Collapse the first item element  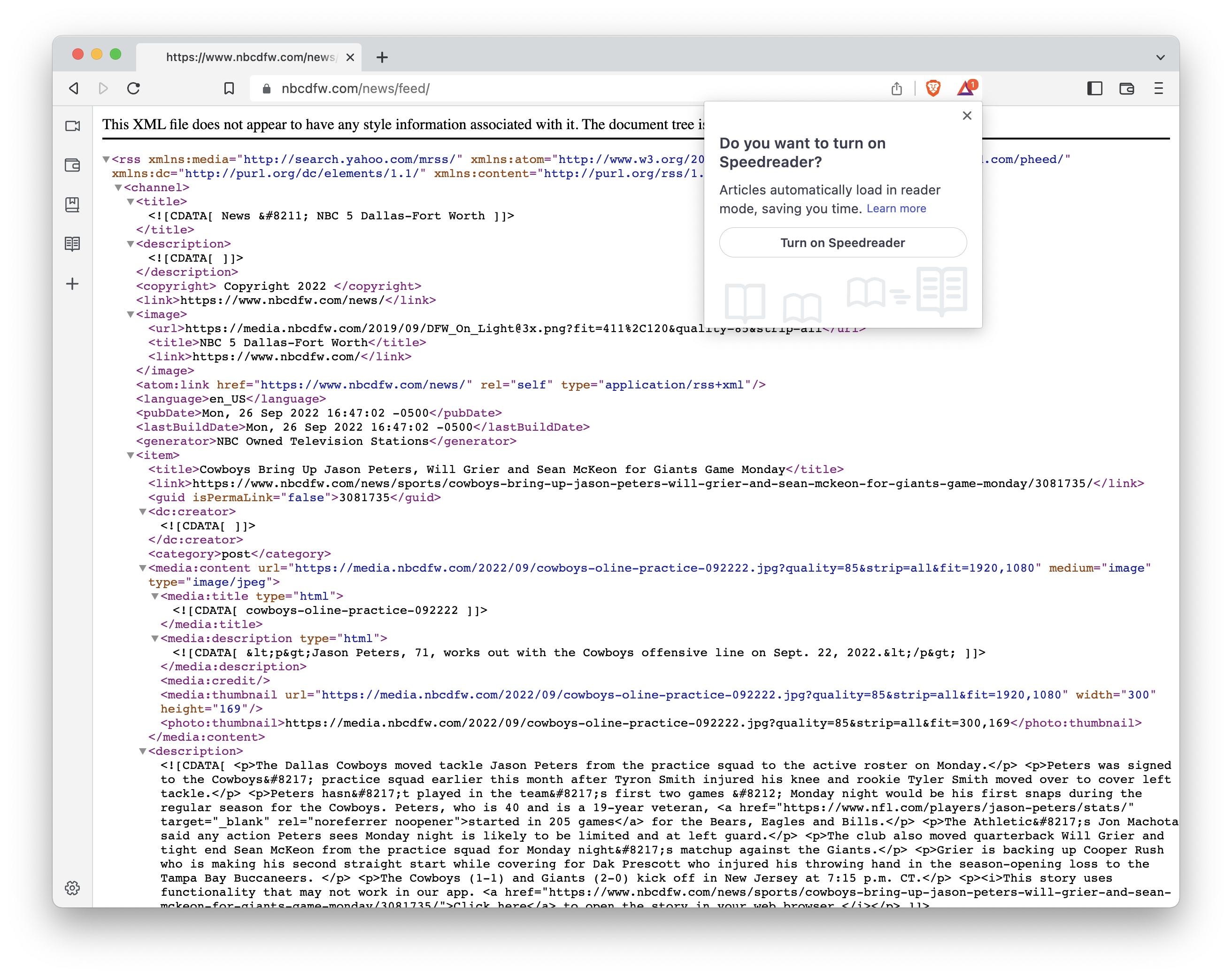pos(131,455)
